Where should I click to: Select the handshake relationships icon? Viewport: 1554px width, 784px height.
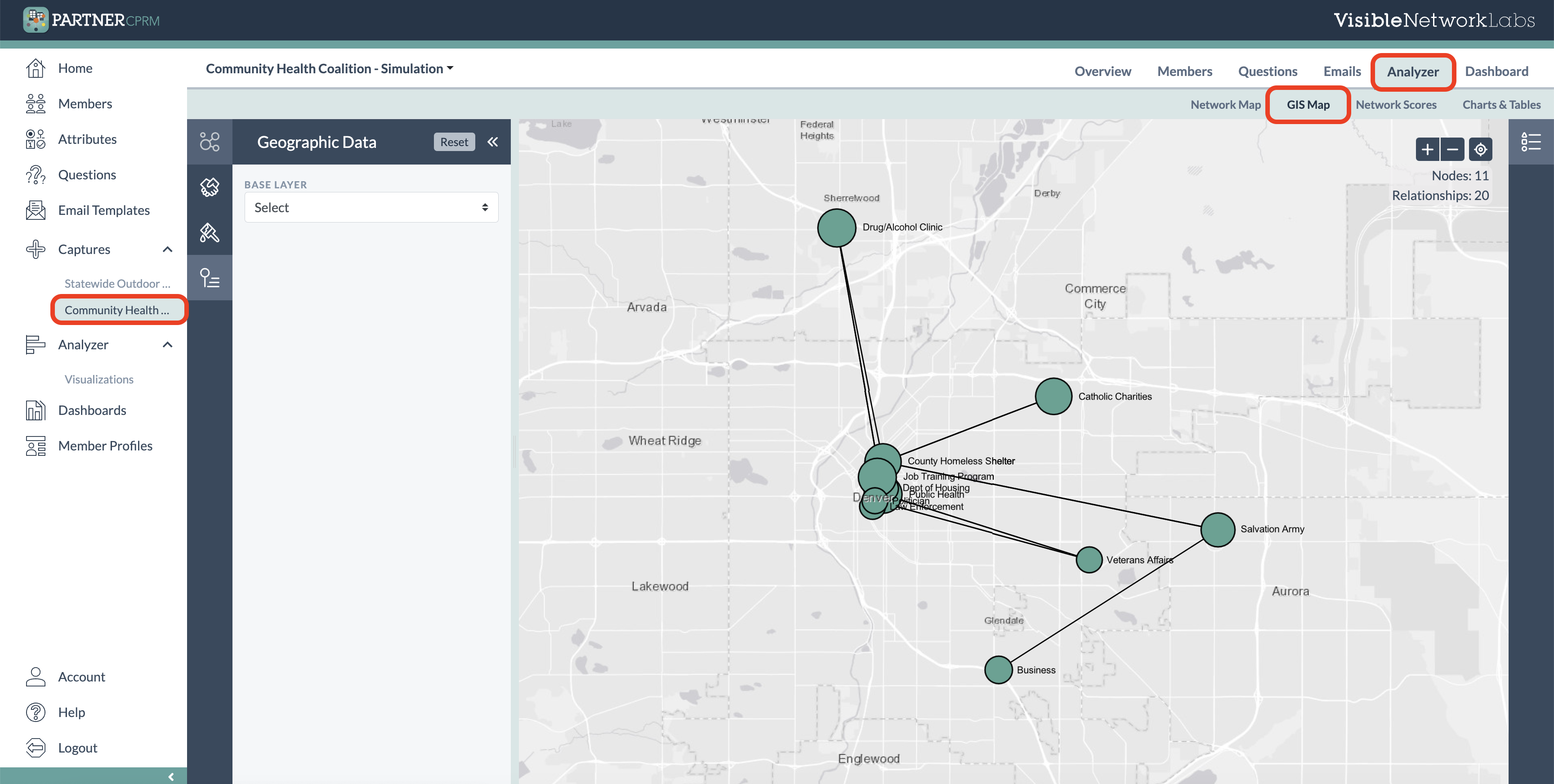click(x=210, y=187)
